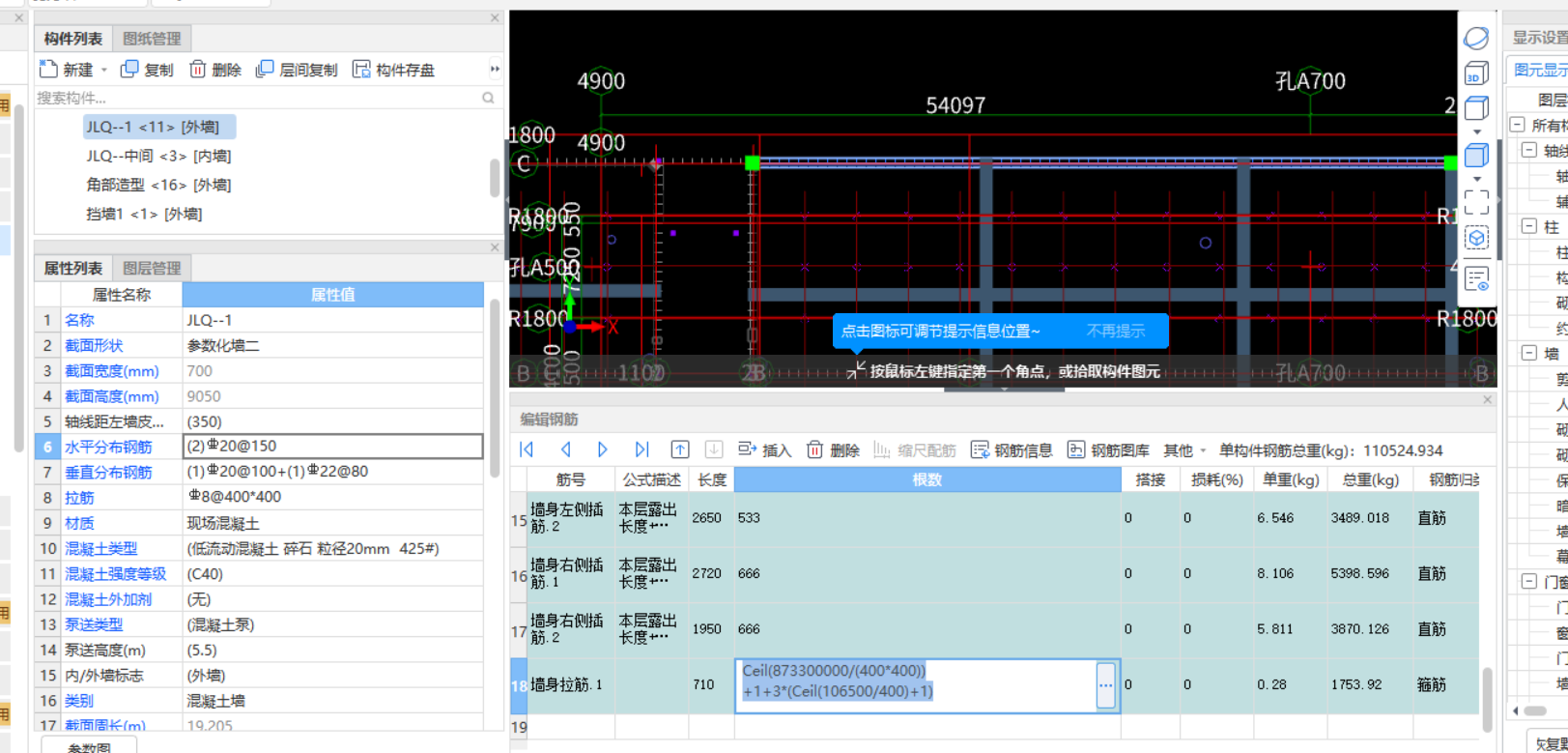Screen dimensions: 1568x753
Task: Click the 混凝土强度等级 property name
Action: pyautogui.click(x=116, y=573)
